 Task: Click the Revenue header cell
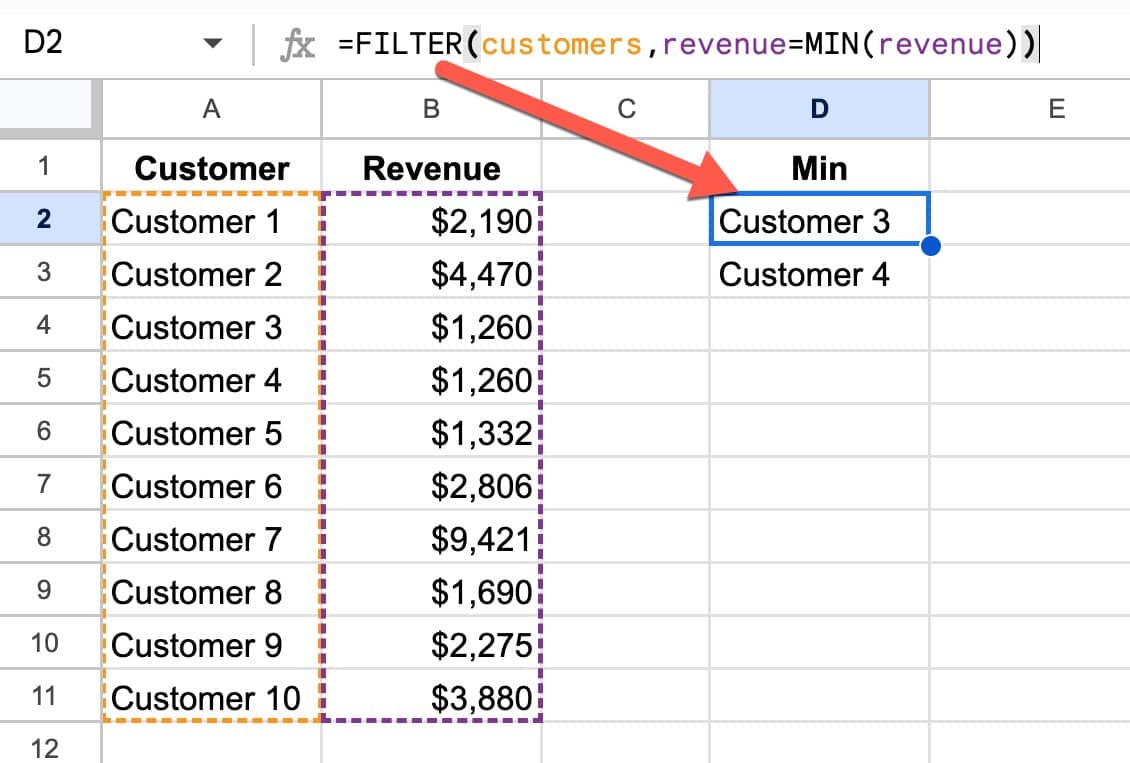click(431, 168)
